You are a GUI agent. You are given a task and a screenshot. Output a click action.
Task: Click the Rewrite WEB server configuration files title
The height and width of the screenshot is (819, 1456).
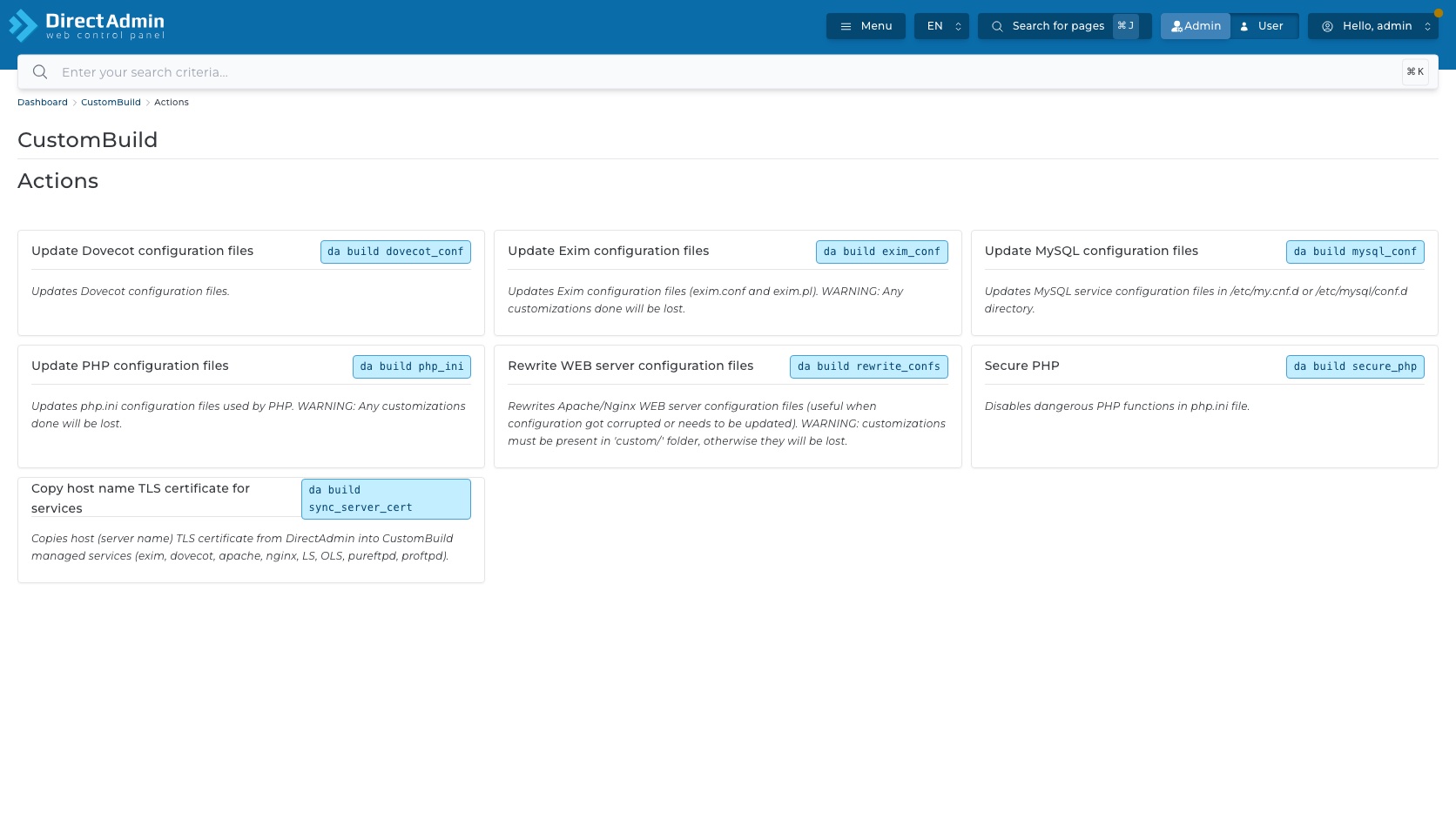(x=630, y=366)
